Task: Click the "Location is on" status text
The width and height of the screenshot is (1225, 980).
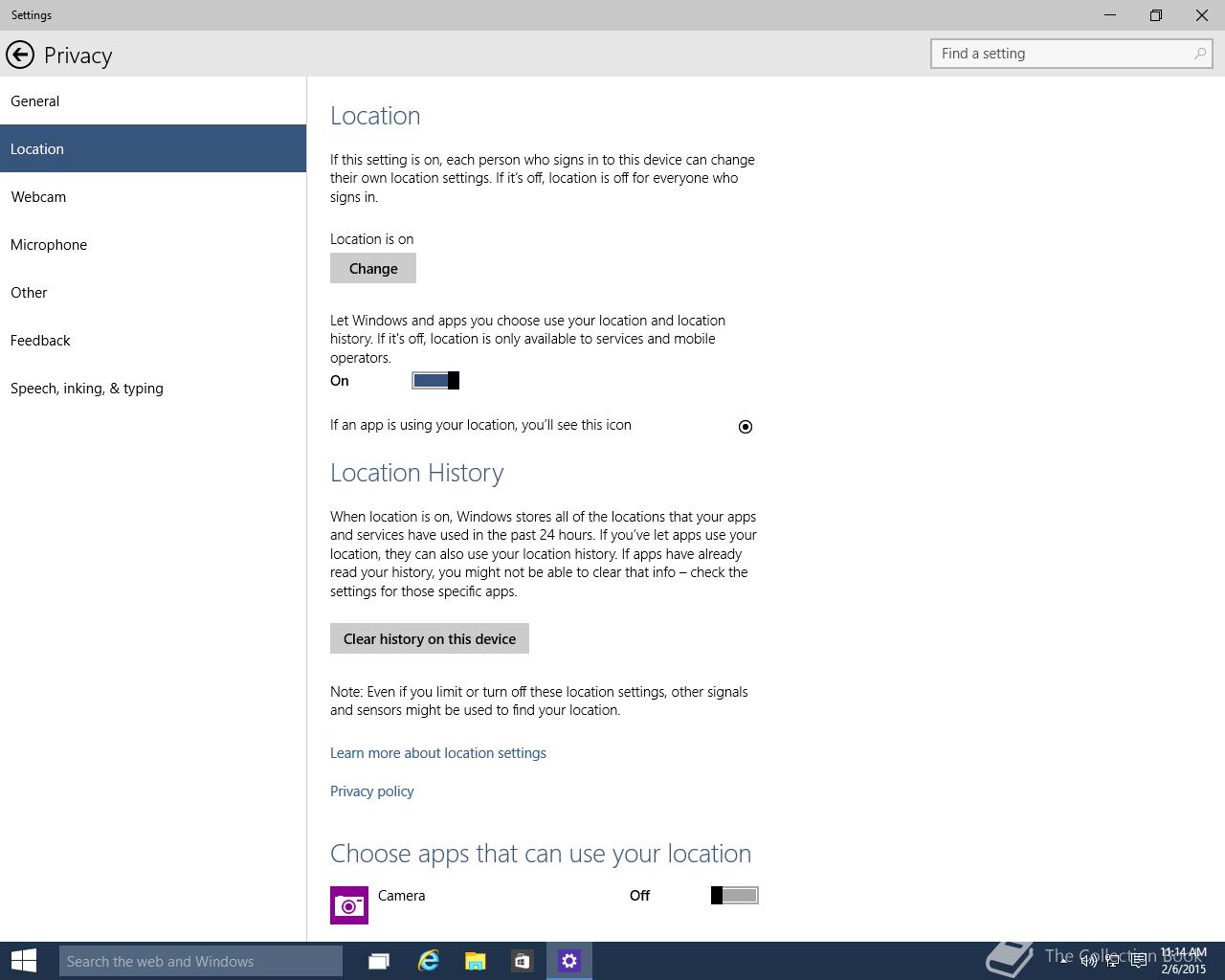Action: 372,239
